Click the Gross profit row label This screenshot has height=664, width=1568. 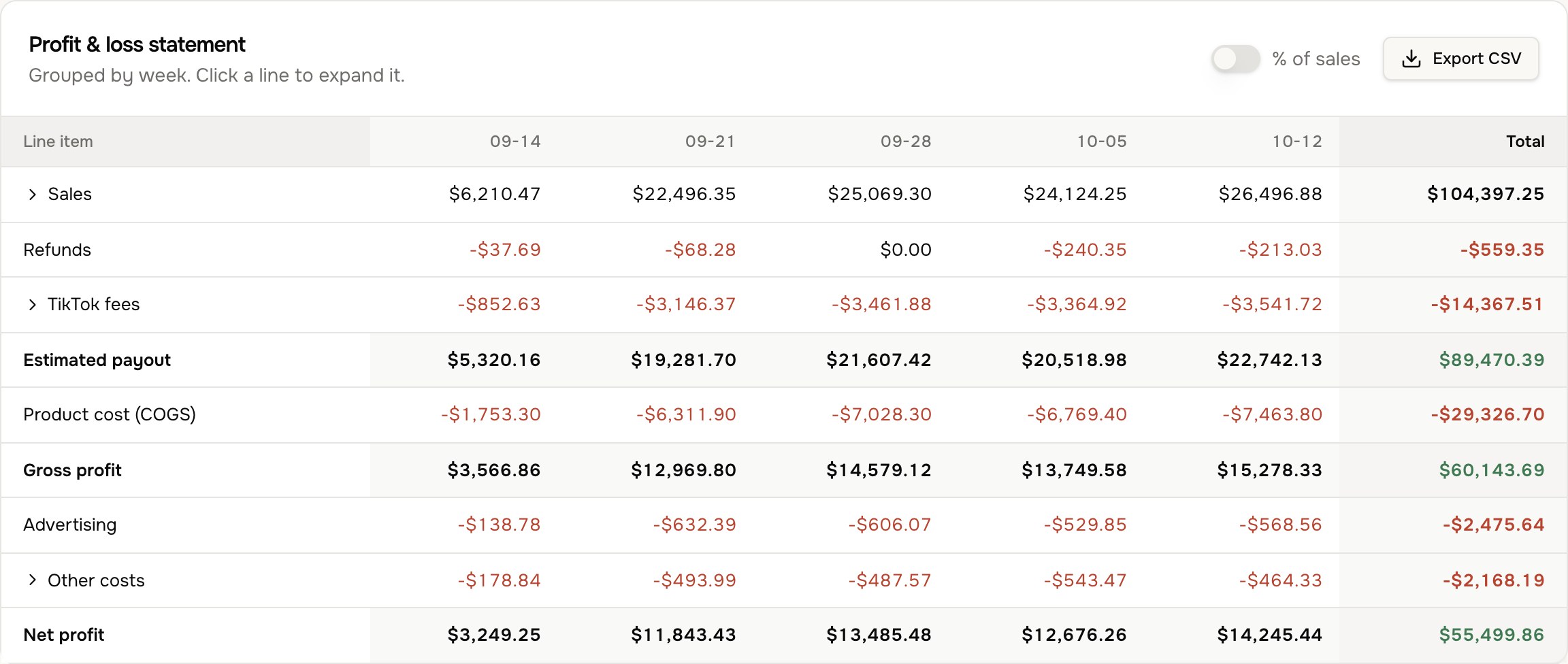72,470
